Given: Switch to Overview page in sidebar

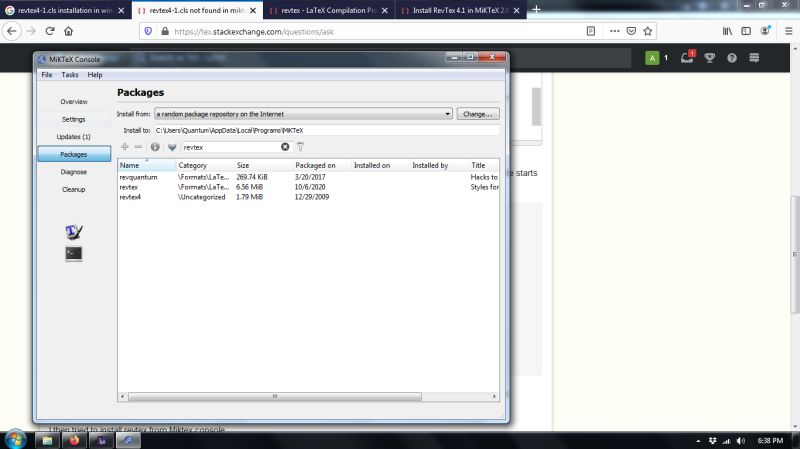Looking at the screenshot, I should [74, 102].
